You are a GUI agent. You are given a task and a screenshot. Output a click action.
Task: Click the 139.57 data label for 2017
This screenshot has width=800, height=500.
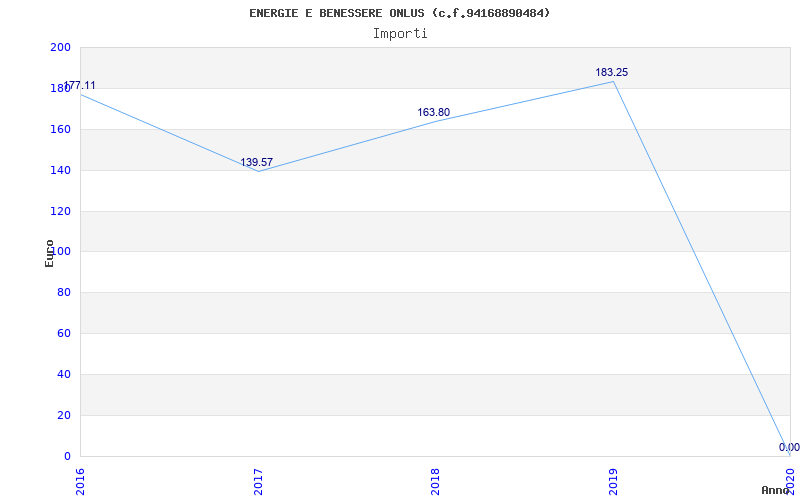click(257, 162)
